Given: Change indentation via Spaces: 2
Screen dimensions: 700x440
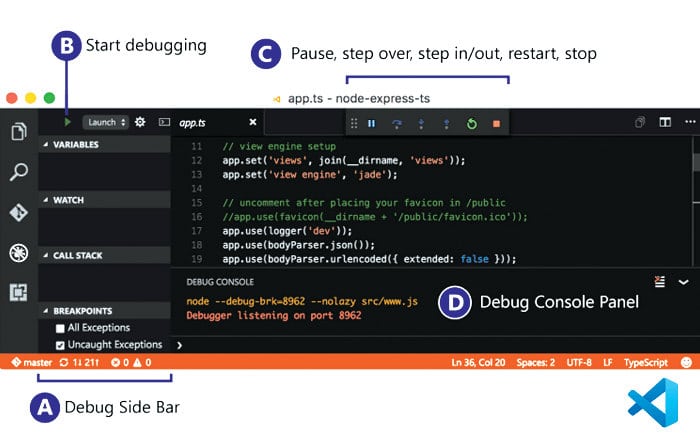Looking at the screenshot, I should (536, 362).
